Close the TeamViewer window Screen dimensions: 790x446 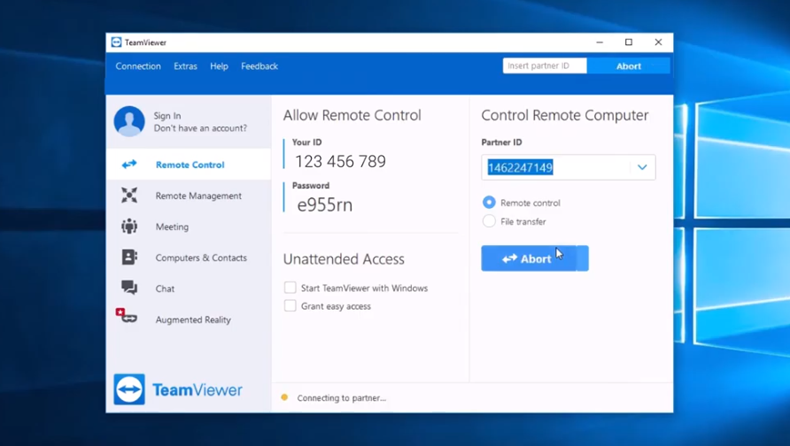tap(658, 42)
